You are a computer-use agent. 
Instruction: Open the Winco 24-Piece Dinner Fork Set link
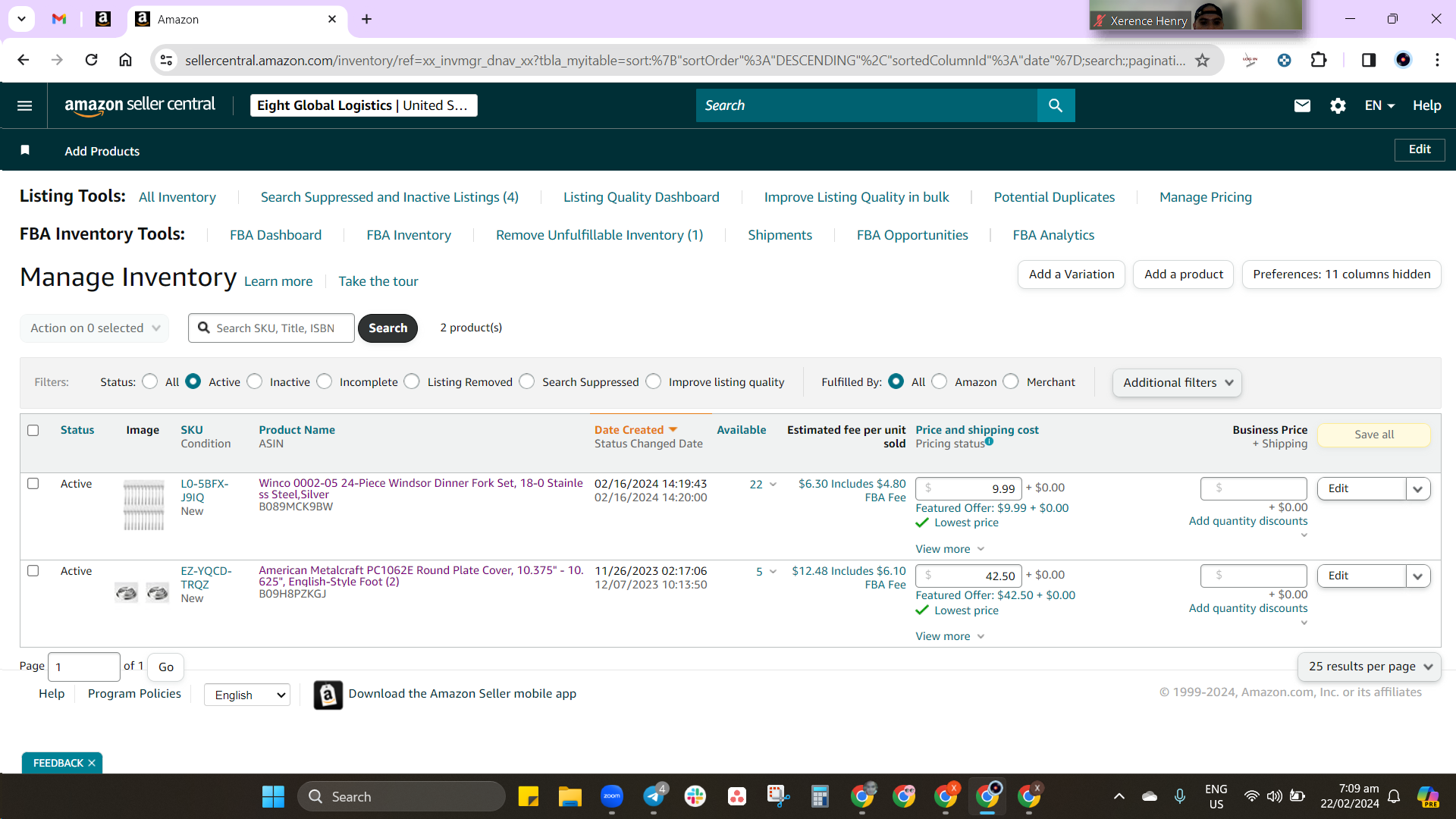[421, 488]
